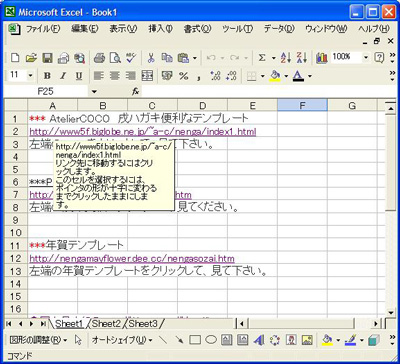Open the データ (Data) menu

click(x=279, y=29)
